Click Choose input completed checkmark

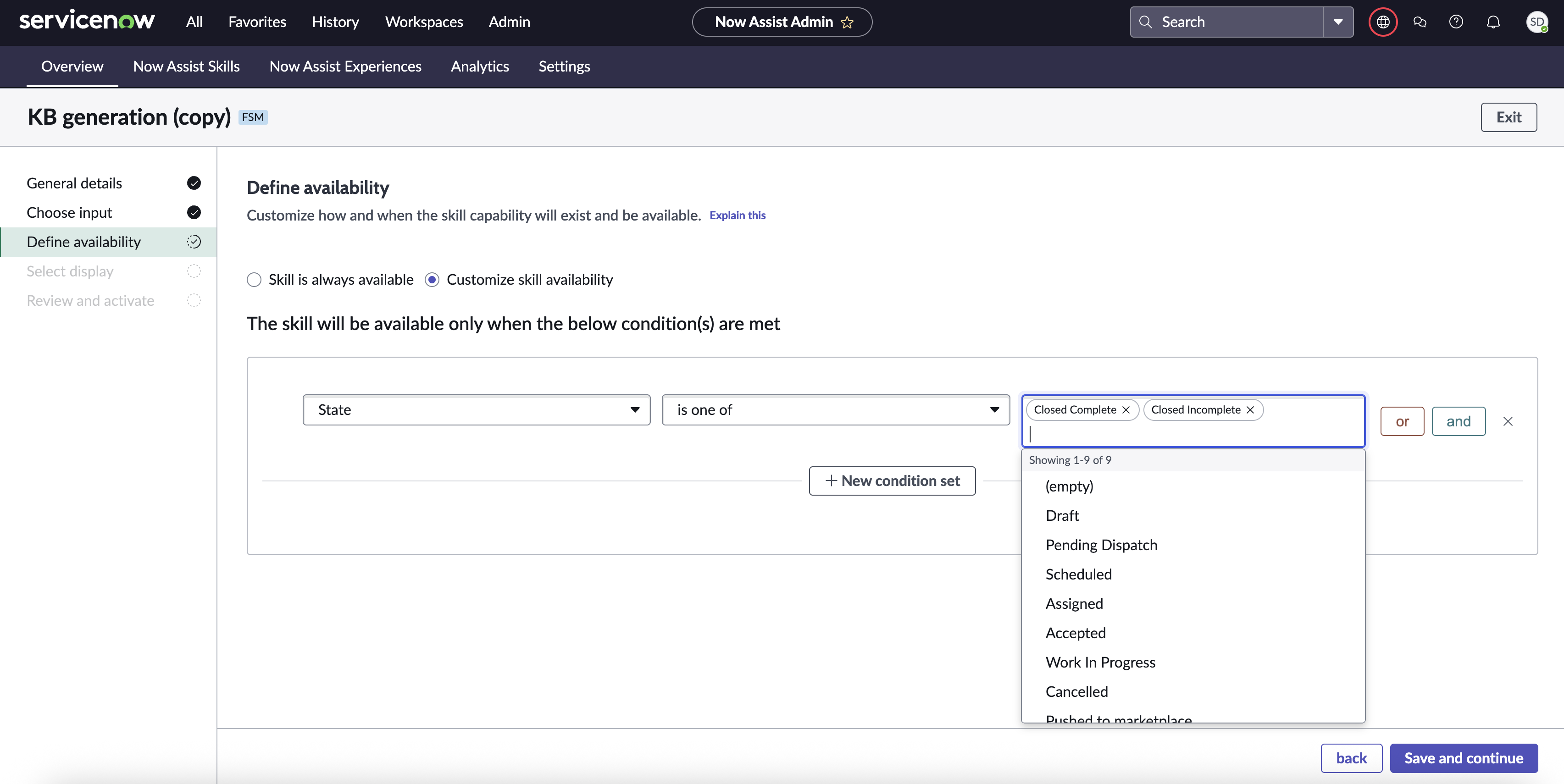point(194,212)
